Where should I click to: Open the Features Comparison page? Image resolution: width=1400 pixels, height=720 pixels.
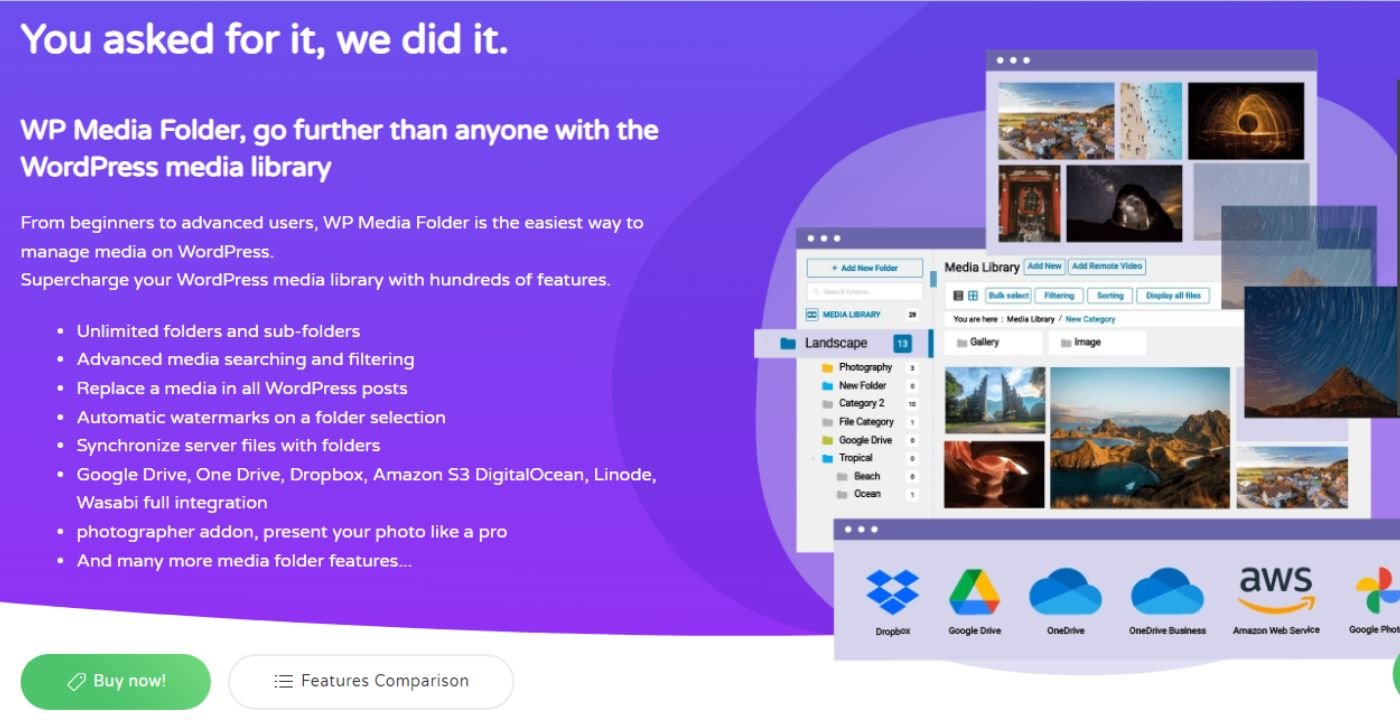[371, 682]
